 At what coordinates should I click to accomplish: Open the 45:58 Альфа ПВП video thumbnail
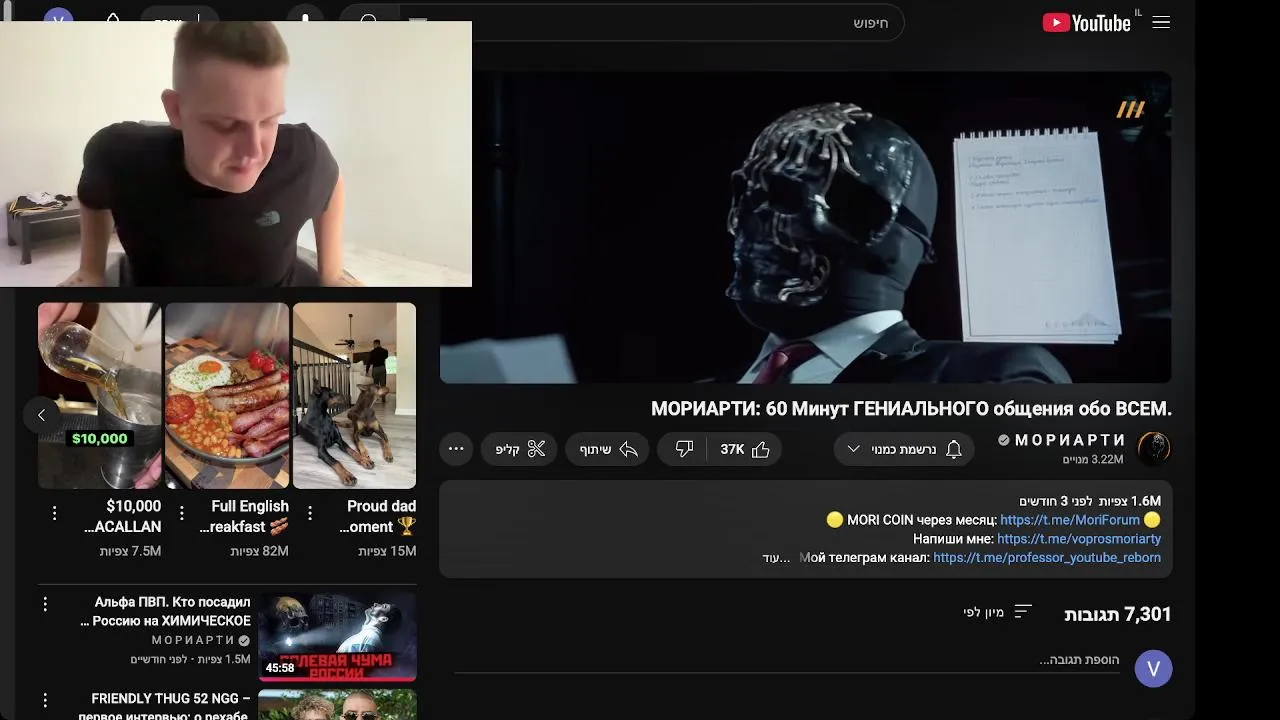coord(337,636)
